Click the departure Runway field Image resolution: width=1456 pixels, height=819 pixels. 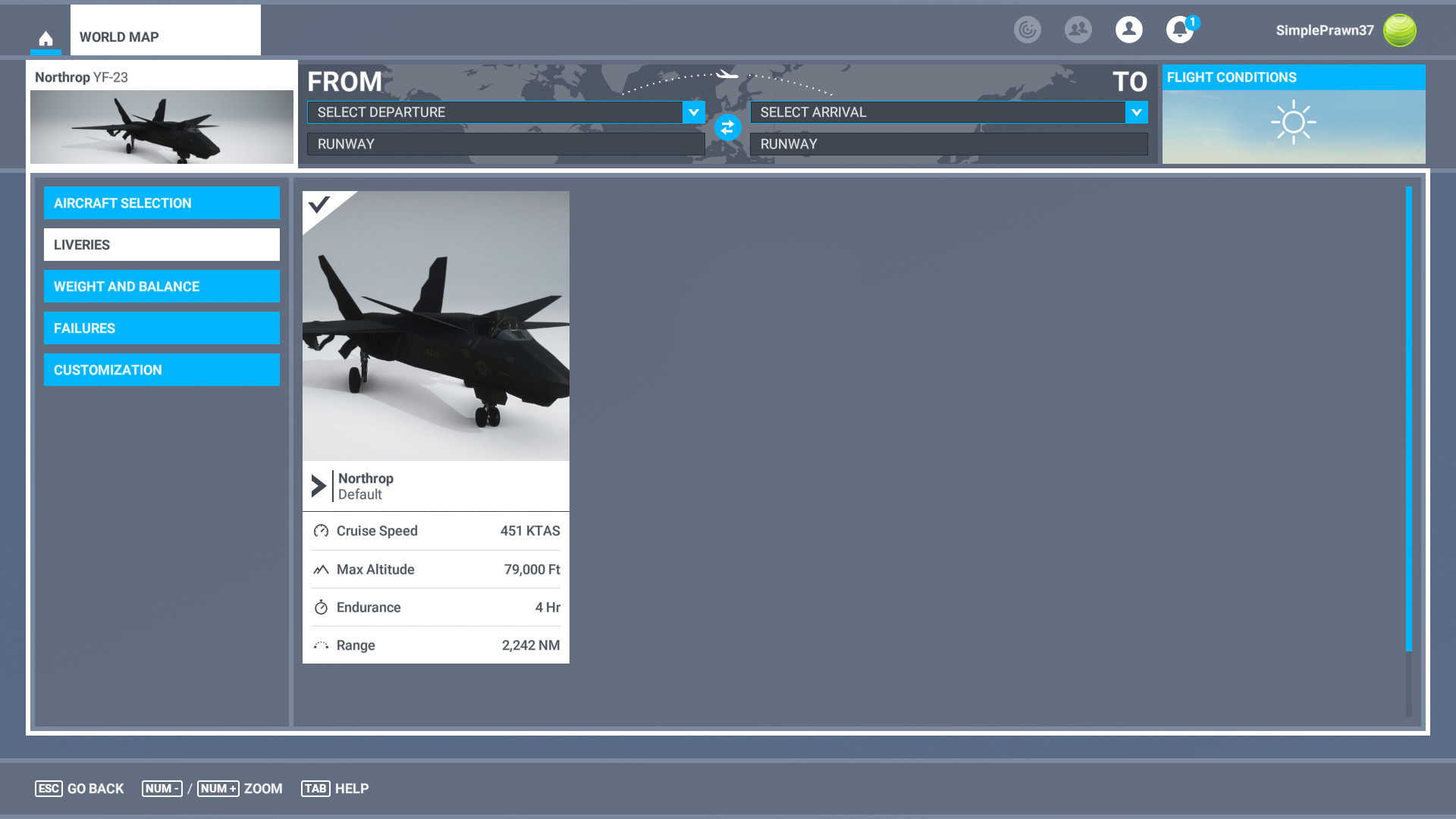506,144
